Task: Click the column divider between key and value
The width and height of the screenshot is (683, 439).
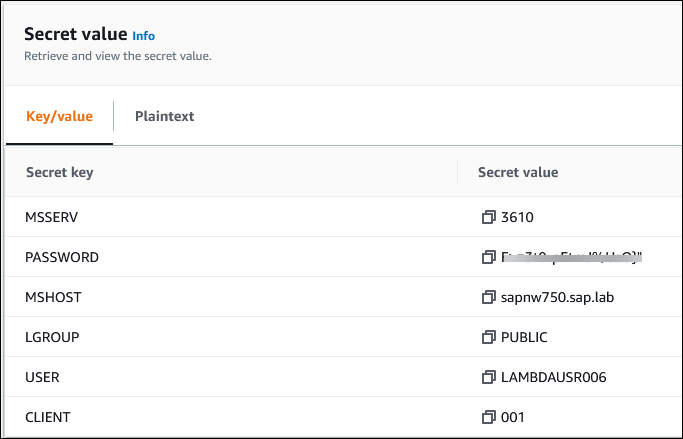Action: [457, 172]
